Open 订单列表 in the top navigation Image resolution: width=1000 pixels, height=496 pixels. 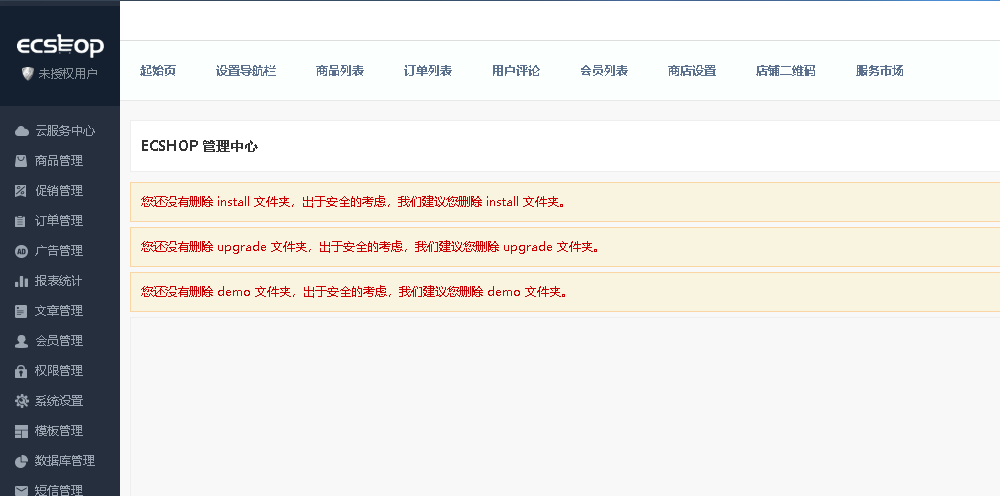[x=428, y=71]
